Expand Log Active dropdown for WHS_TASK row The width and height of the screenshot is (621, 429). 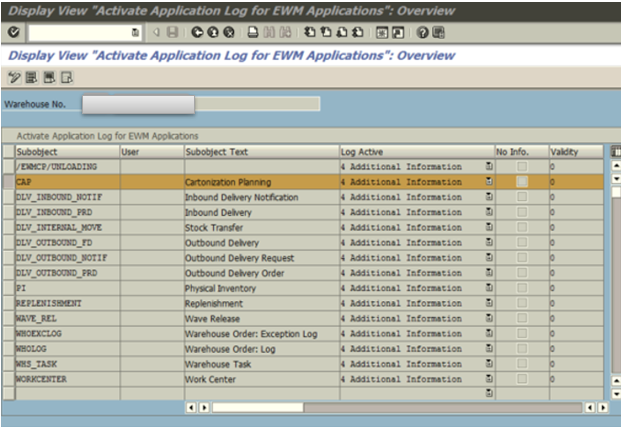489,364
